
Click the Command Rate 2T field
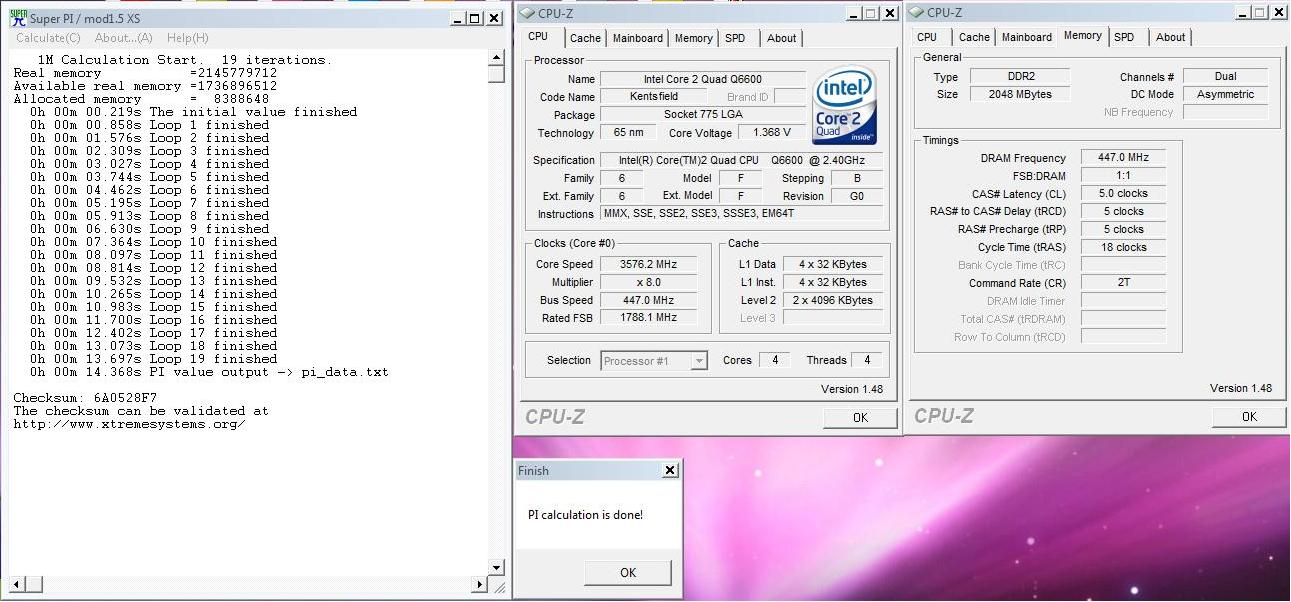coord(1123,283)
